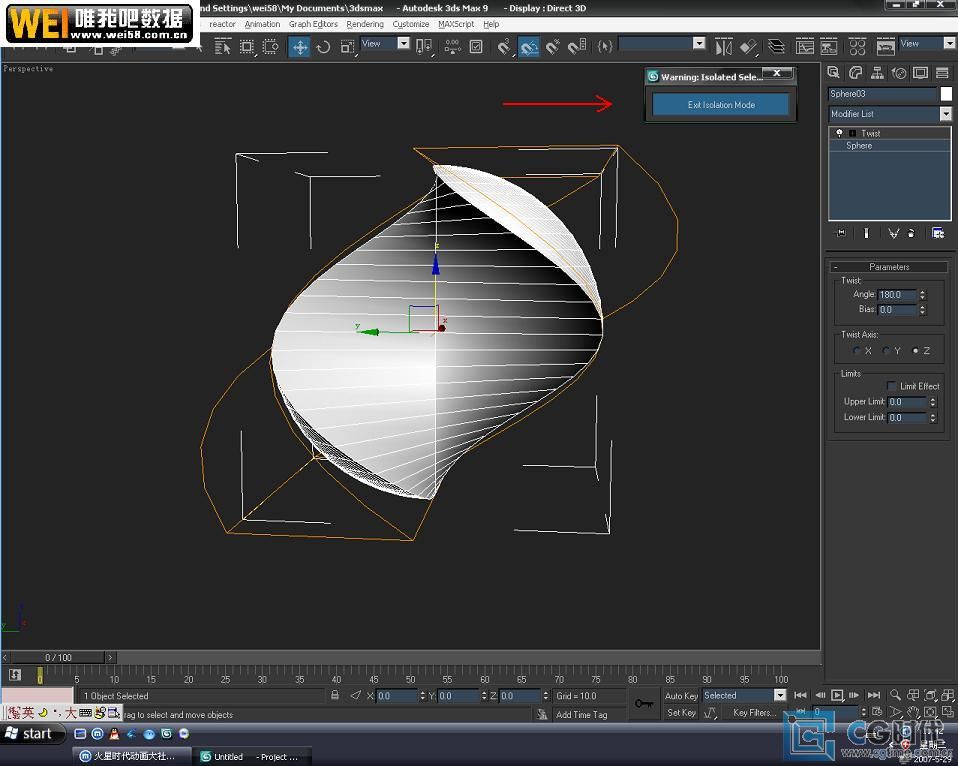
Task: Open the Schematic View
Action: pos(828,46)
